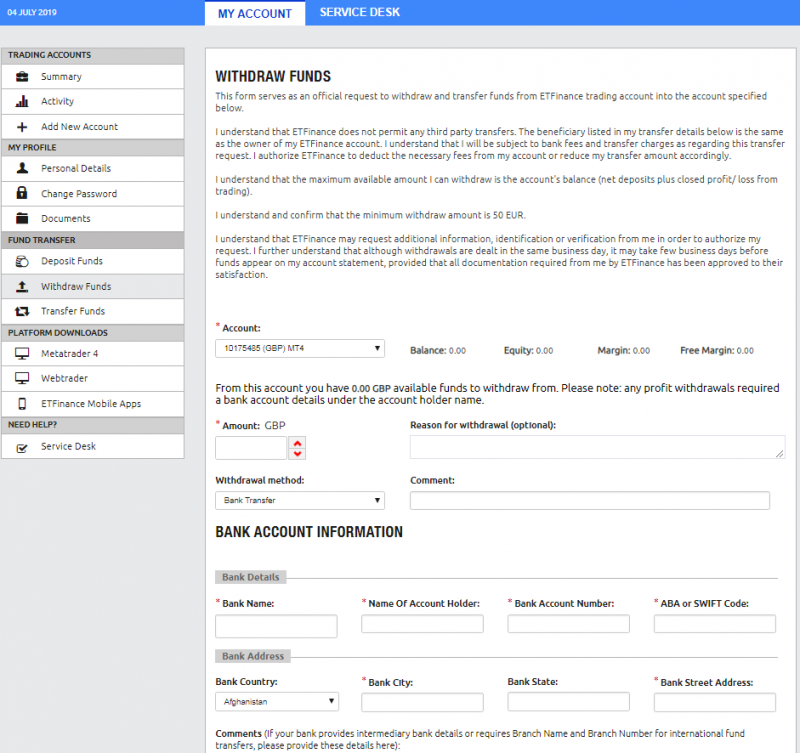
Task: Focus the Amount GBP input field
Action: point(251,448)
